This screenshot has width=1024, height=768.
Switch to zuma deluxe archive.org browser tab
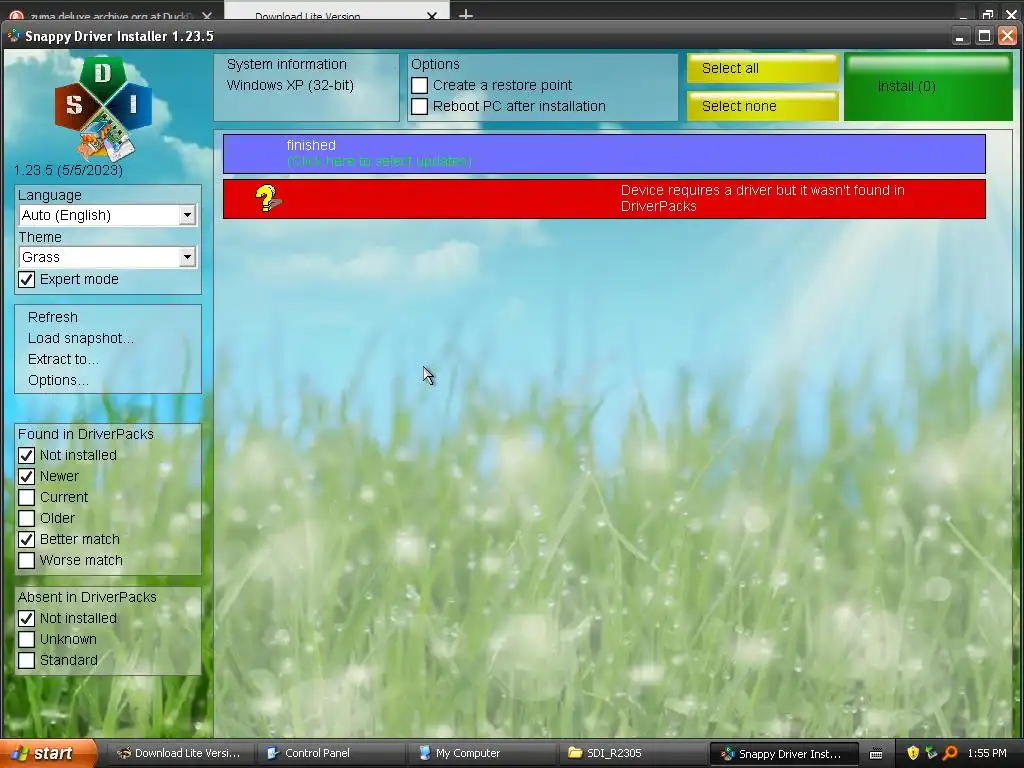pos(111,14)
